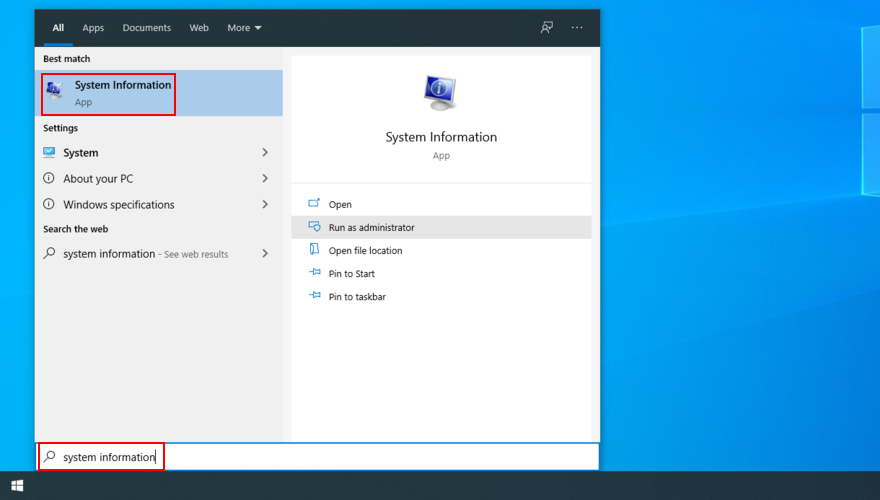Run System Information as administrator
The width and height of the screenshot is (880, 500).
tap(371, 228)
